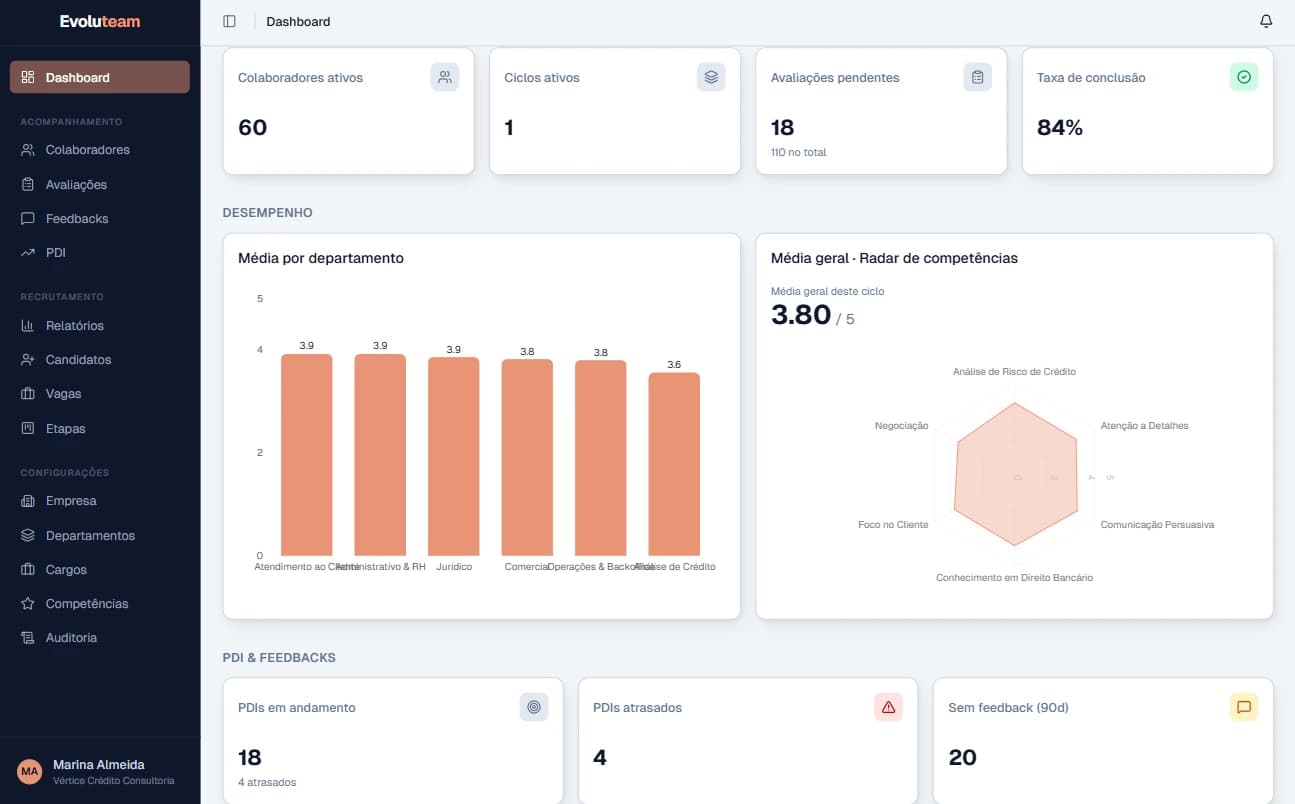Click the Avaliações pendentes clipboard icon

(978, 77)
